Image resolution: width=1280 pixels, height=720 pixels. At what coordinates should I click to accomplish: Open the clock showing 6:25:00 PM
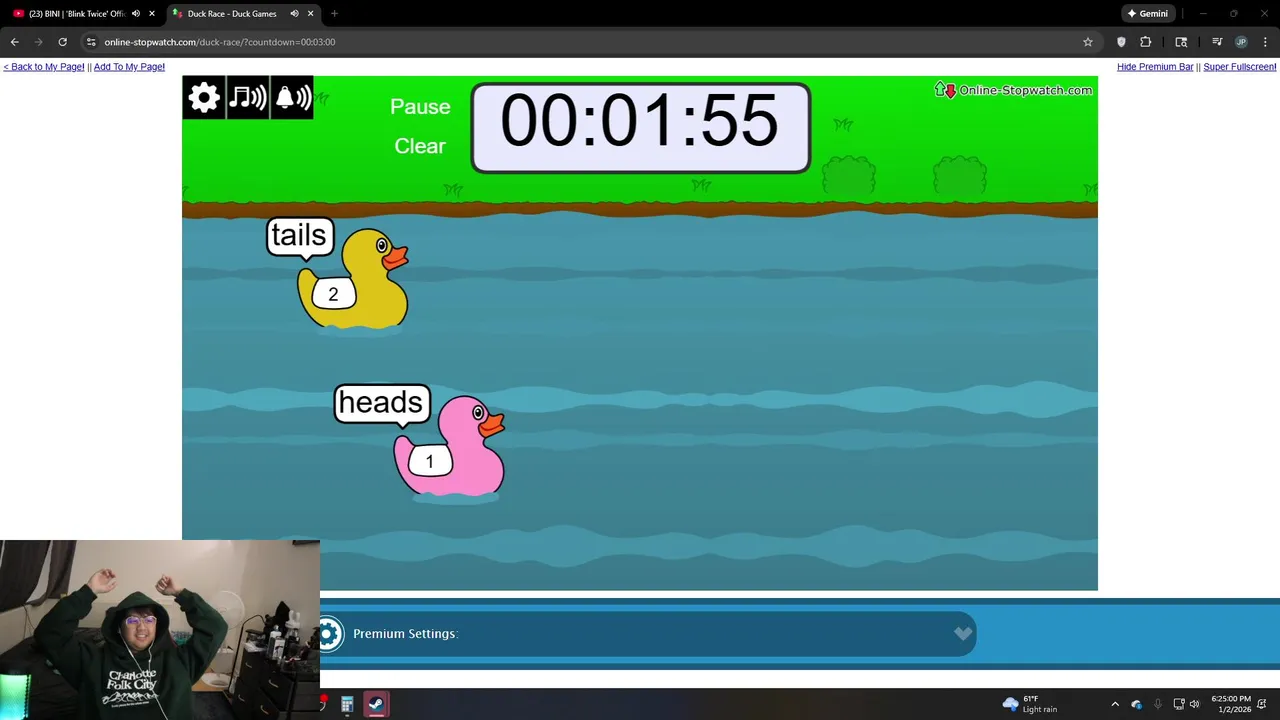tap(1231, 704)
